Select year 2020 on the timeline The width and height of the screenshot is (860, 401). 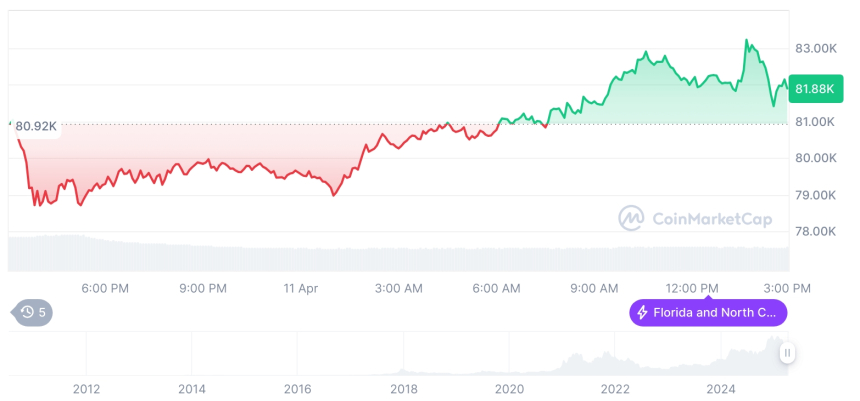click(510, 389)
